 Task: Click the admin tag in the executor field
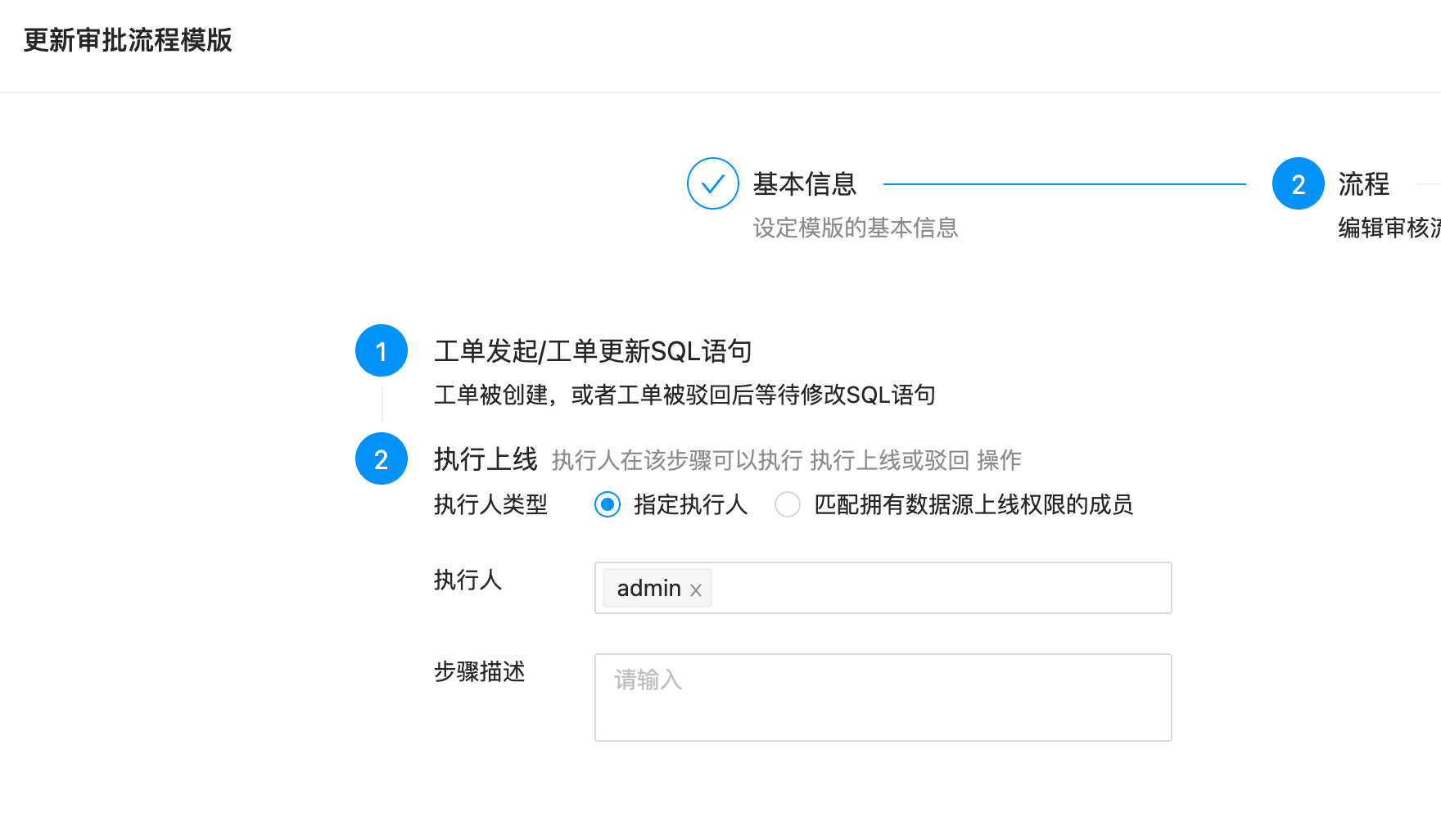[648, 588]
